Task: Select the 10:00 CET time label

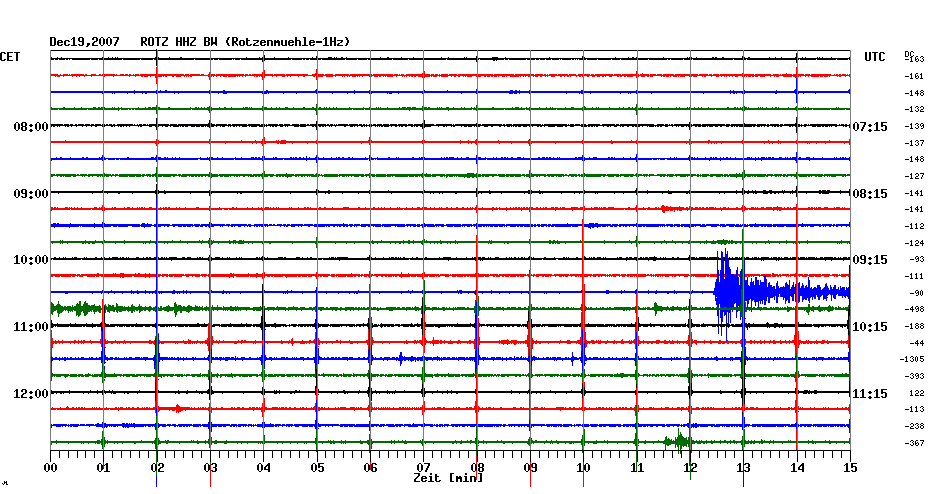Action: point(31,260)
